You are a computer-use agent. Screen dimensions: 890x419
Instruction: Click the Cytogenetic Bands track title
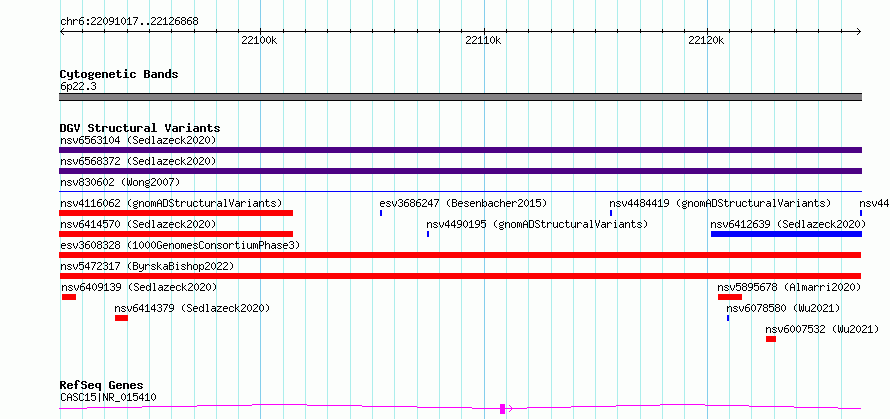[x=119, y=74]
